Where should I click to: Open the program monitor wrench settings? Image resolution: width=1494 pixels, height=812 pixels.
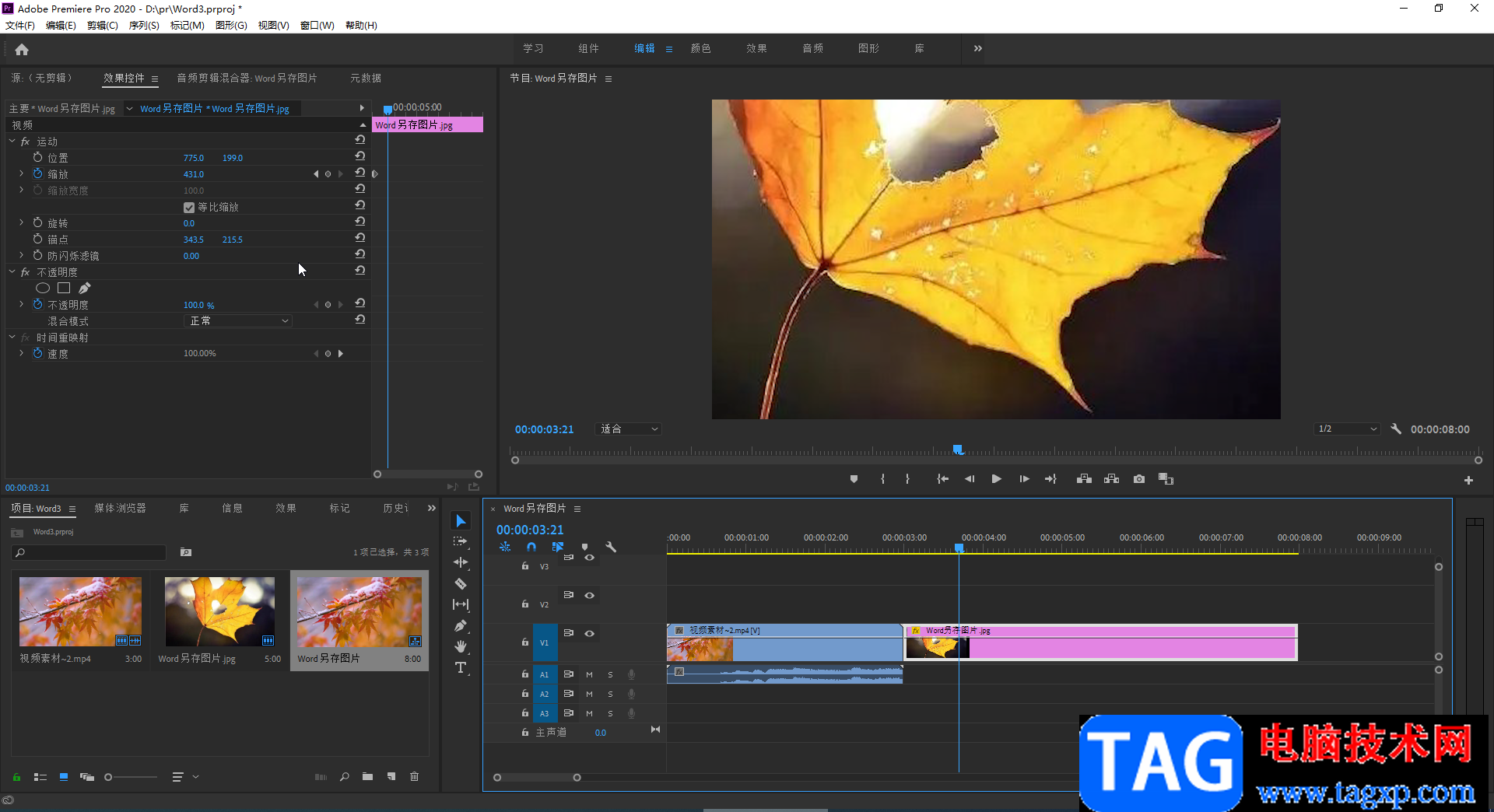1396,429
